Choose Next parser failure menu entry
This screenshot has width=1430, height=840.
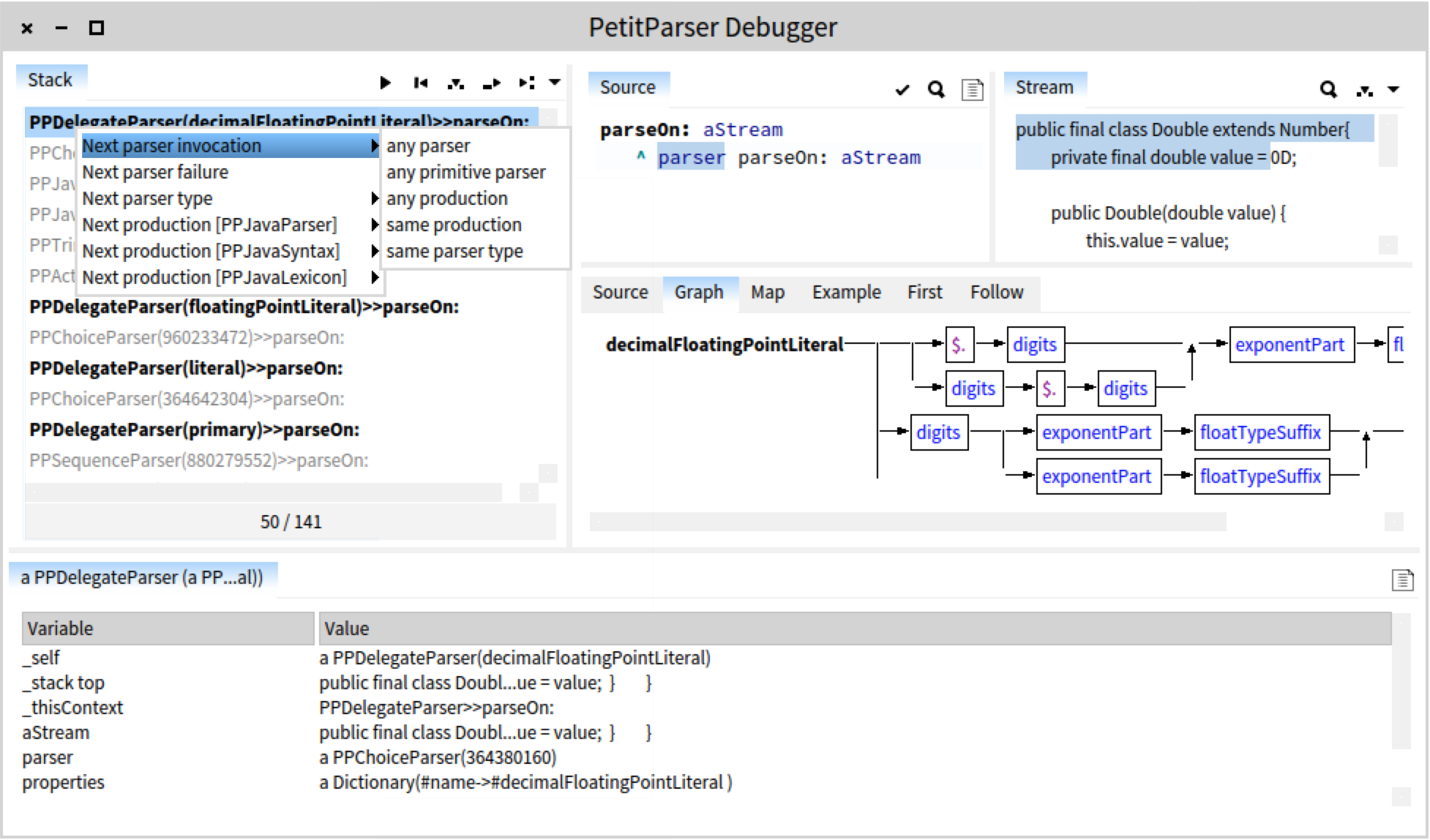click(x=155, y=172)
